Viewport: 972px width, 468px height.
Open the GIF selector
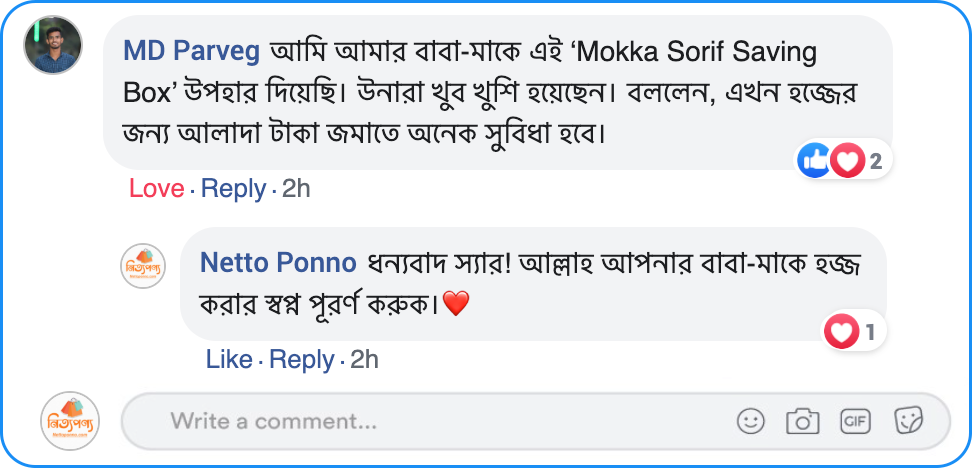tap(855, 421)
